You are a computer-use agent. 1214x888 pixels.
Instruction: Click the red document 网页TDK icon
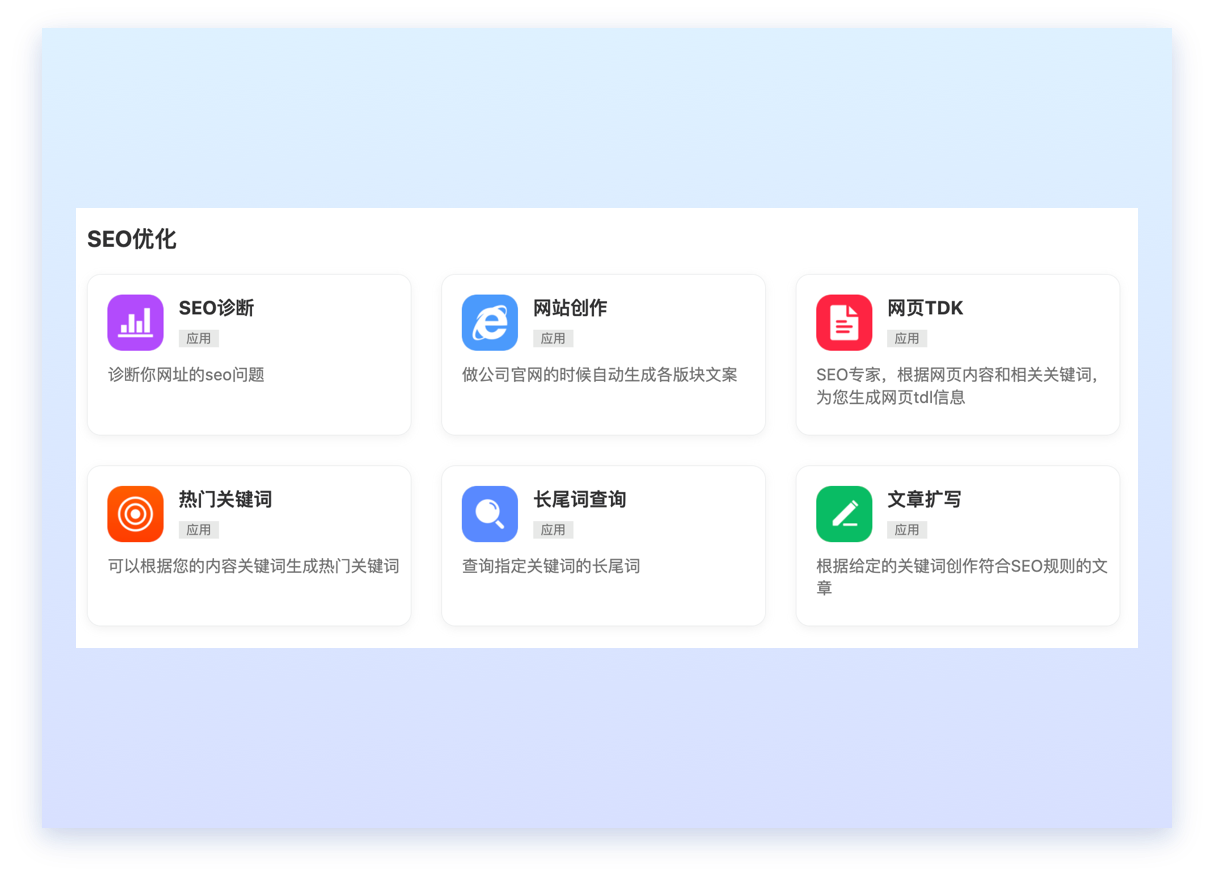pyautogui.click(x=844, y=323)
